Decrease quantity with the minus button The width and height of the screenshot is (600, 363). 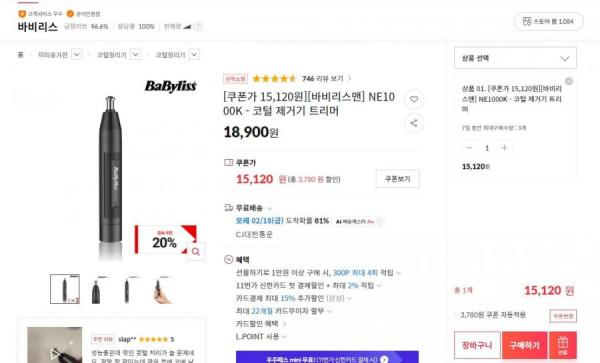[469, 148]
